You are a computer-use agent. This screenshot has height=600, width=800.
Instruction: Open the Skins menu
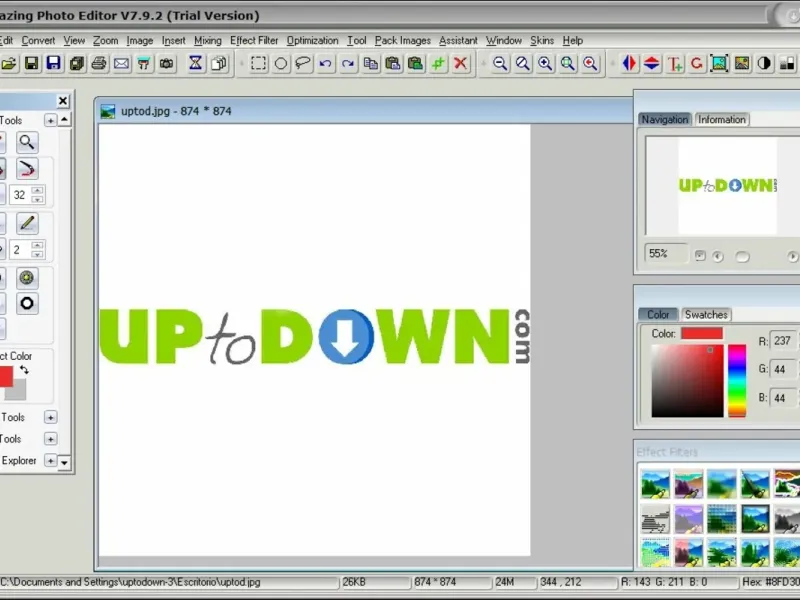coord(542,40)
